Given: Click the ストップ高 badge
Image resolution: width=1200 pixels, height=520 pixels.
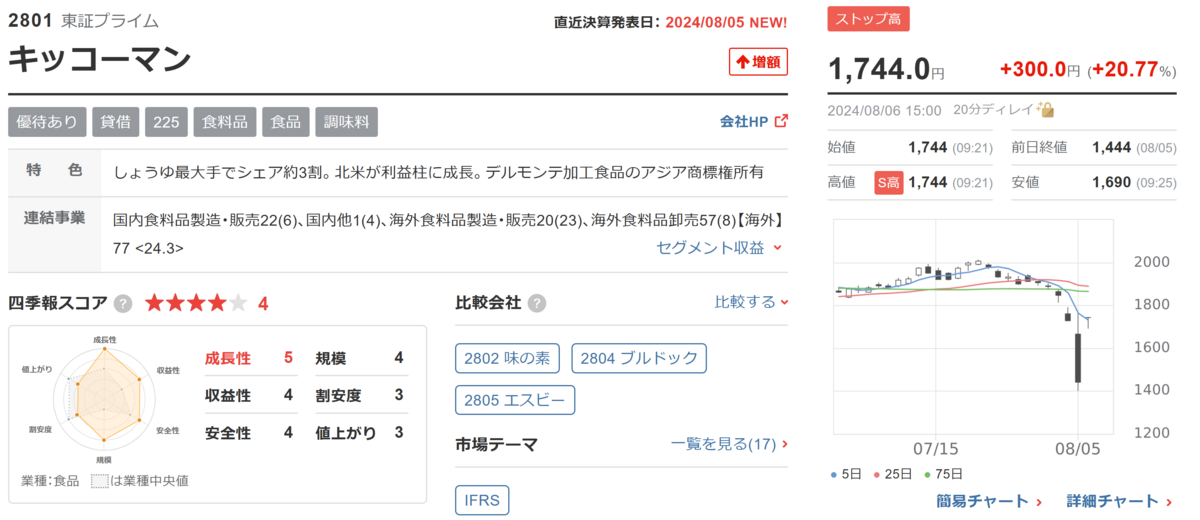Looking at the screenshot, I should (869, 19).
